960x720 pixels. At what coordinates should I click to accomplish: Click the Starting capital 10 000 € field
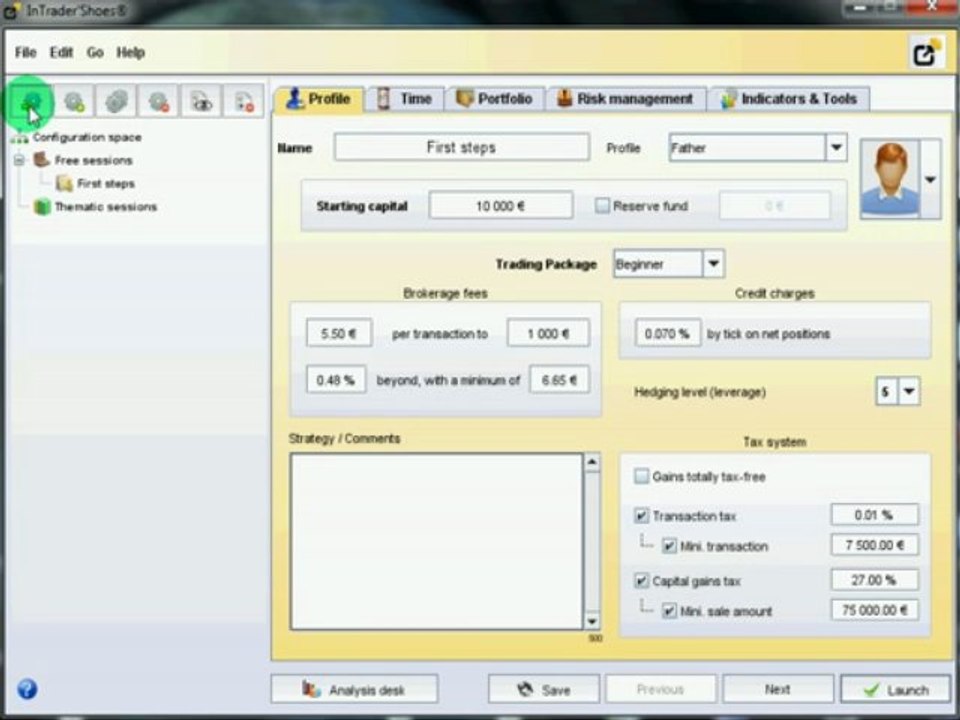click(x=501, y=206)
